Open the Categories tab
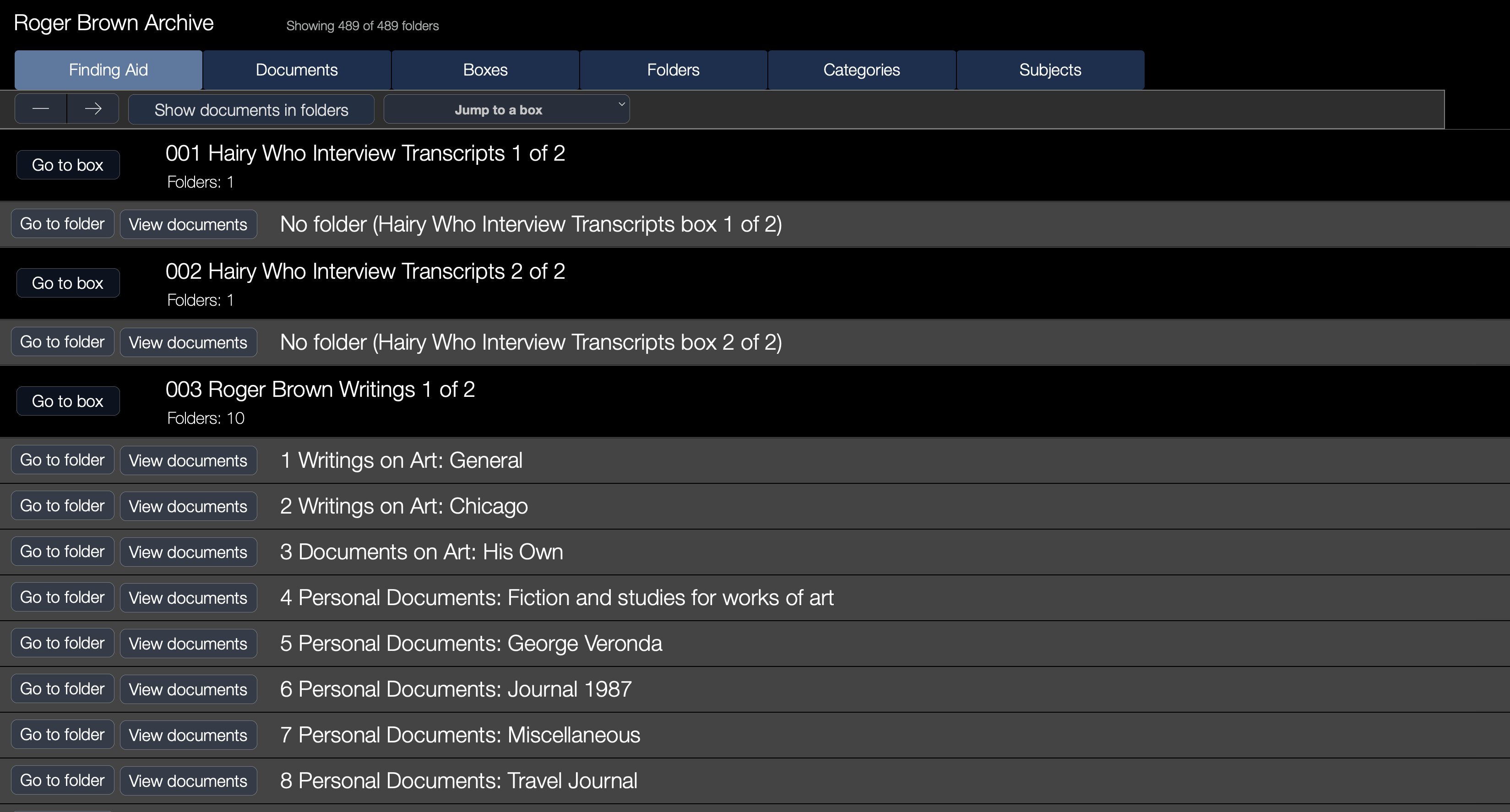This screenshot has width=1510, height=812. click(862, 70)
